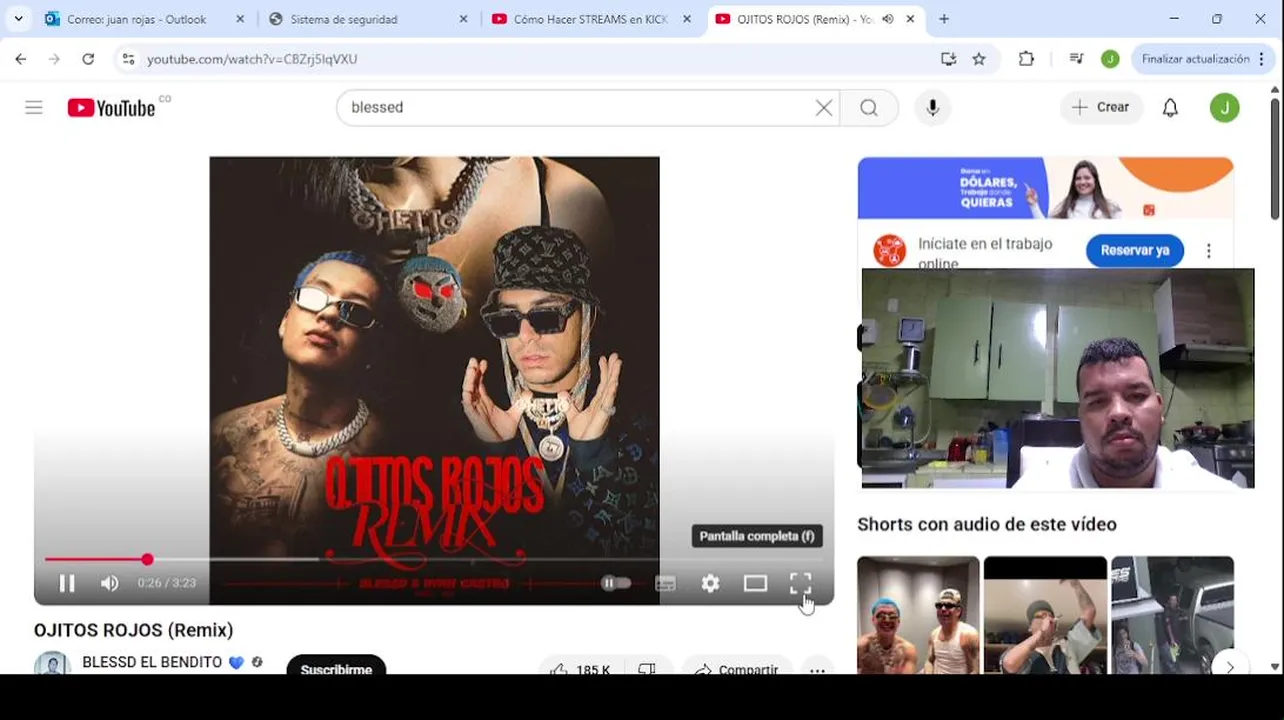Run search with magnifier button
This screenshot has height=720, width=1284.
(869, 107)
